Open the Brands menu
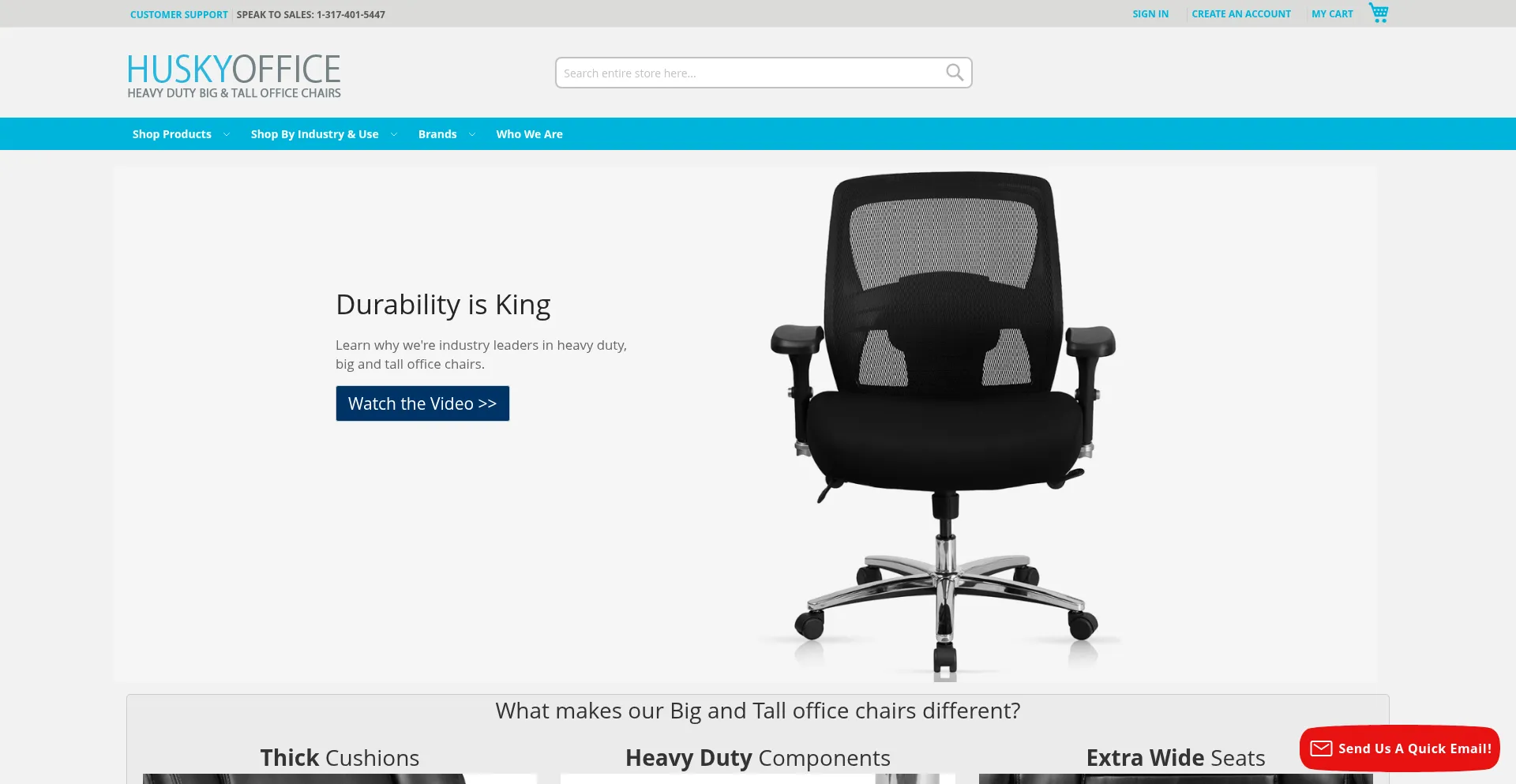 tap(437, 134)
